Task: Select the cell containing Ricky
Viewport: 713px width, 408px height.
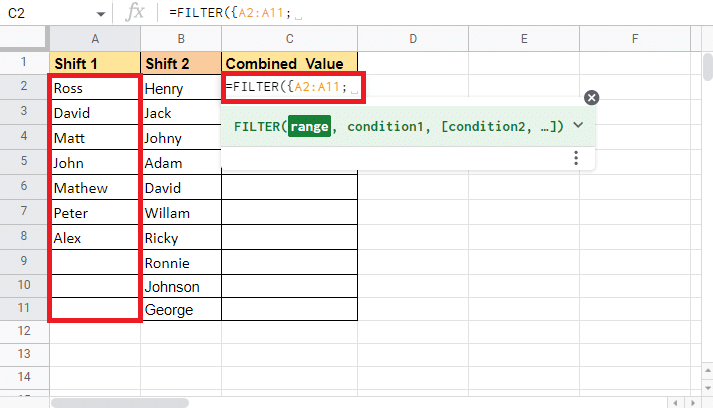Action: coord(182,238)
